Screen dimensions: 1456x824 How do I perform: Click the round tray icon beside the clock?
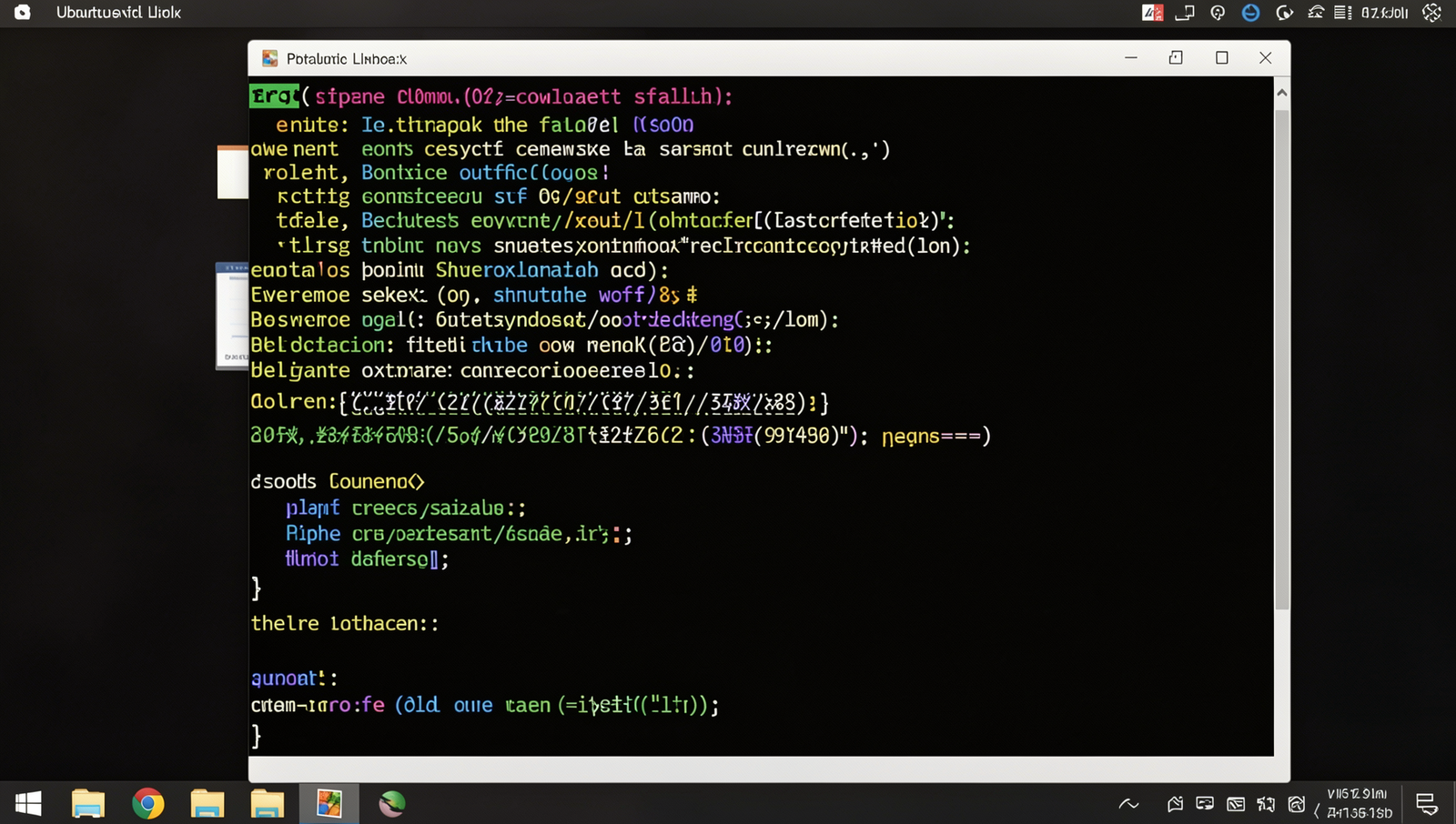click(x=1297, y=804)
